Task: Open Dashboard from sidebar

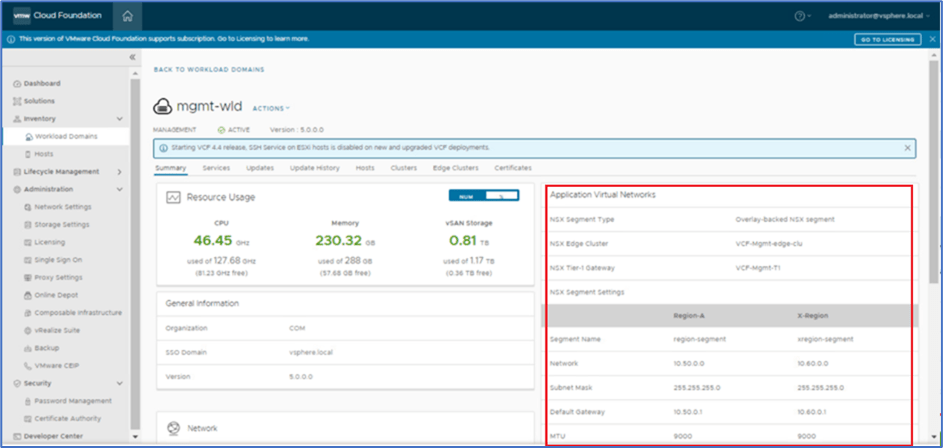Action: (41, 83)
